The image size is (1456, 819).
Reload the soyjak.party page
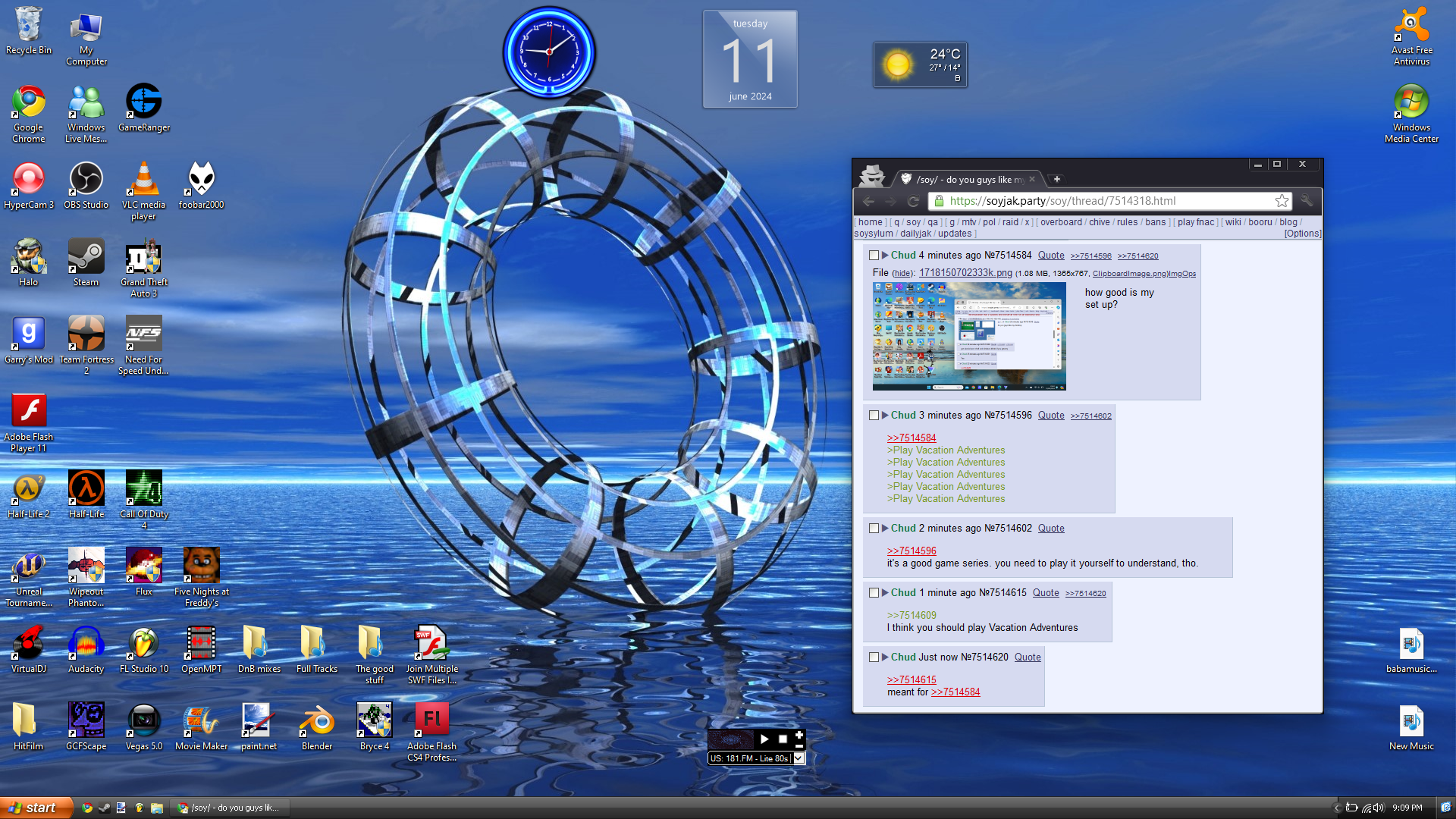tap(913, 201)
